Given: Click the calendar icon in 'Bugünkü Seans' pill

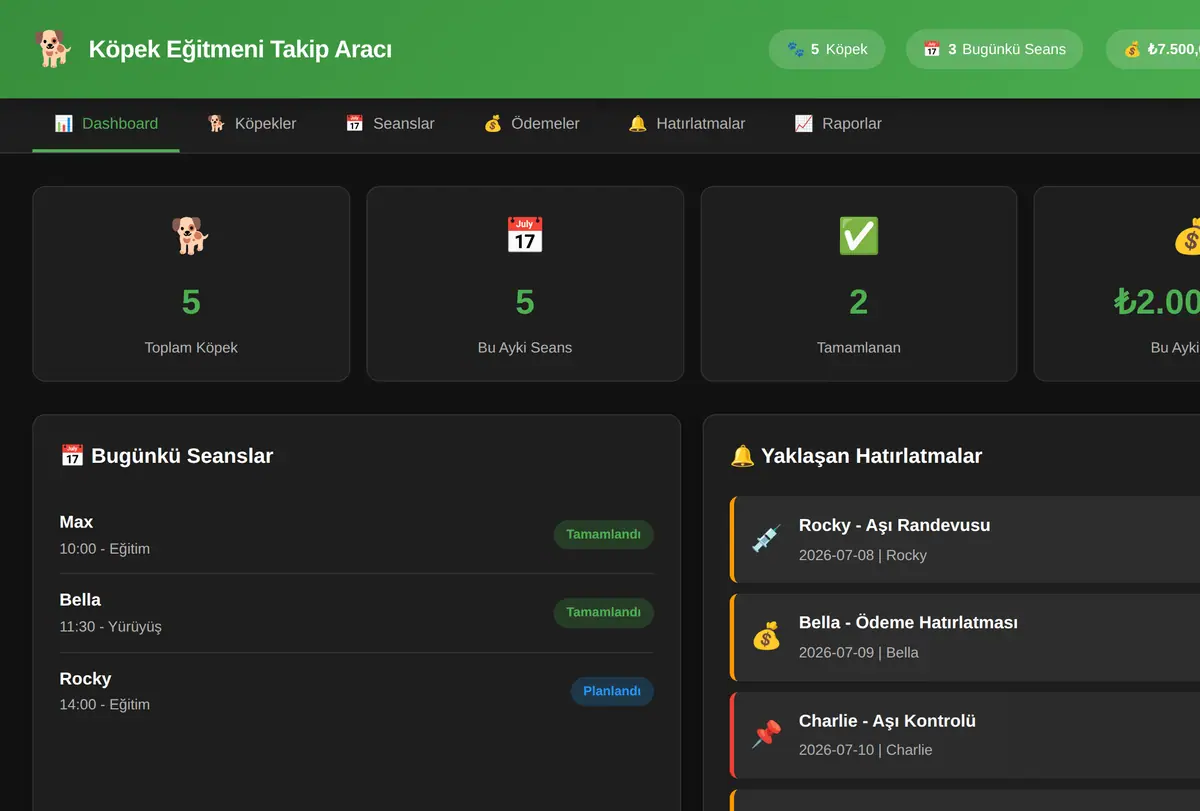Looking at the screenshot, I should tap(932, 49).
